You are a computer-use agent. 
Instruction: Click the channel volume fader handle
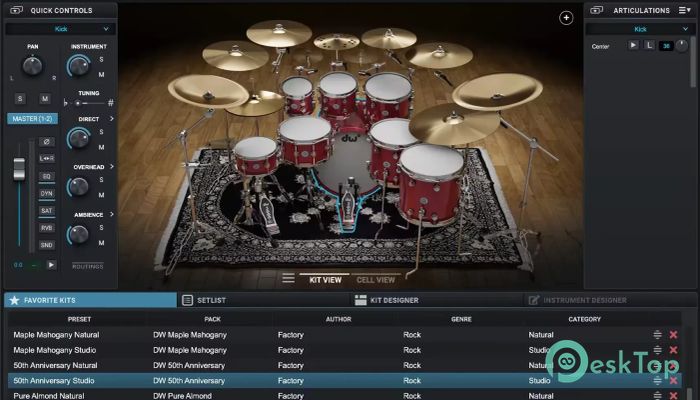[19, 169]
